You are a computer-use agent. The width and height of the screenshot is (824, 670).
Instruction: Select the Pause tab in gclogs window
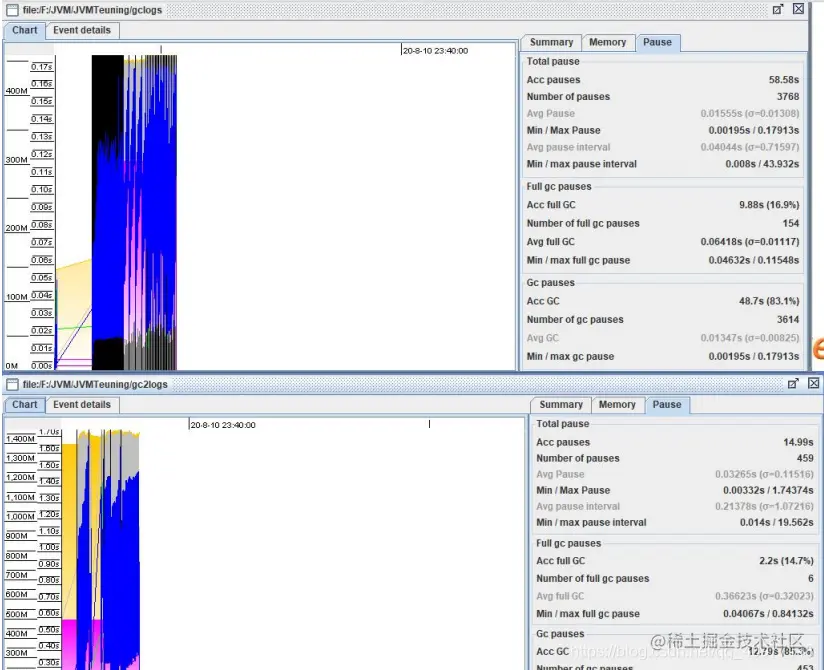point(657,42)
